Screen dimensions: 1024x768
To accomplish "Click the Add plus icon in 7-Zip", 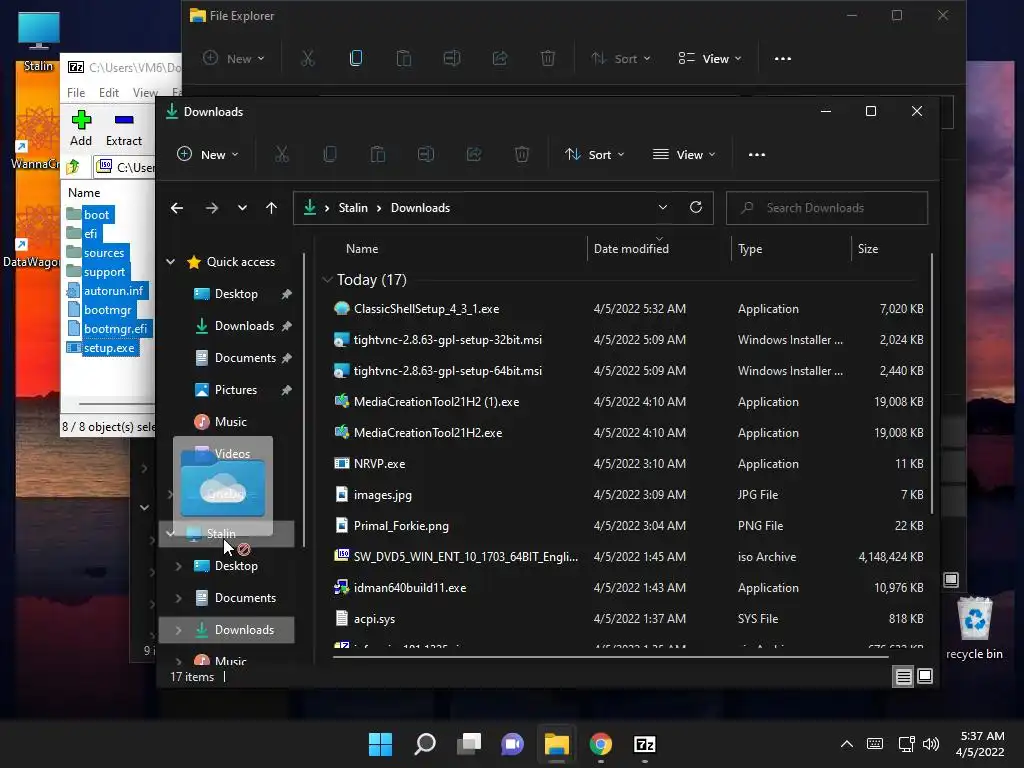I will 81,120.
